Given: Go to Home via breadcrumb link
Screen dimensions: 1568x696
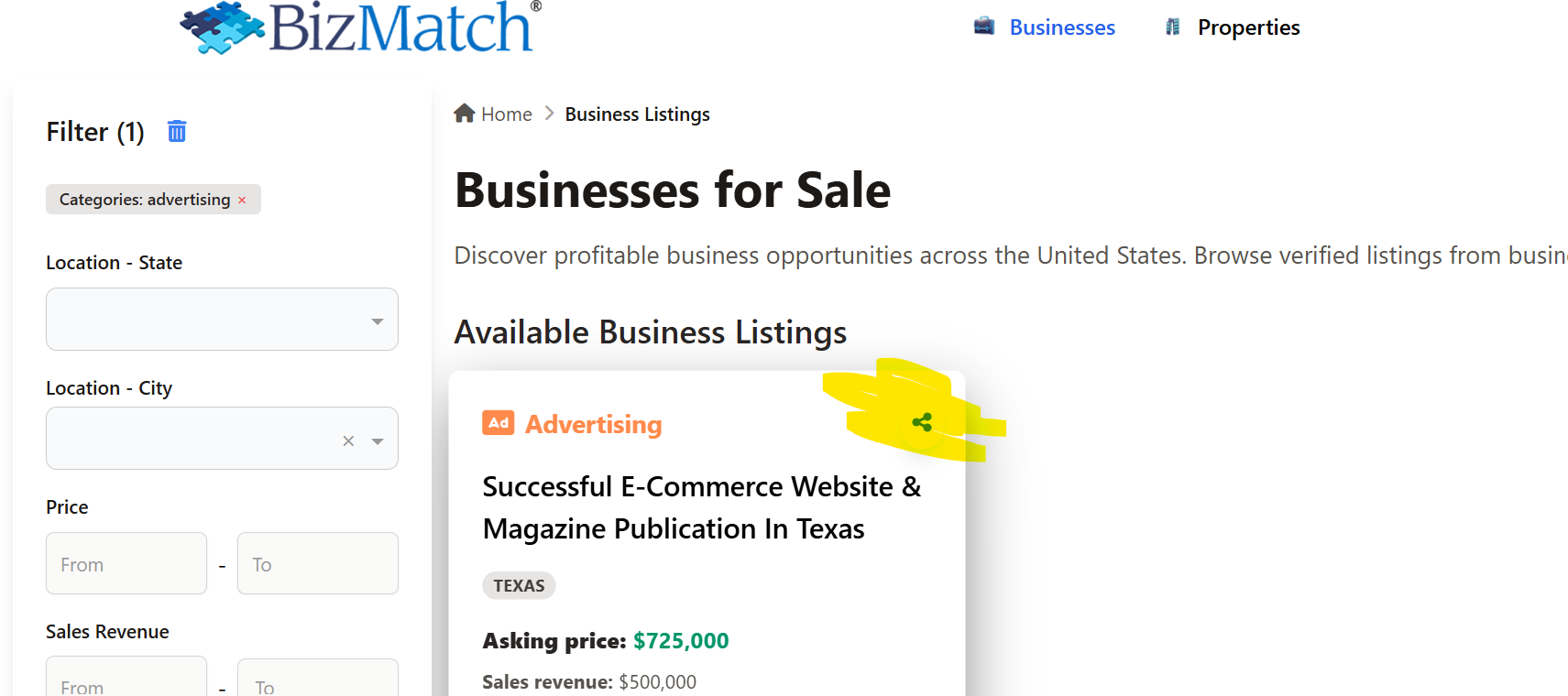Looking at the screenshot, I should [x=506, y=114].
